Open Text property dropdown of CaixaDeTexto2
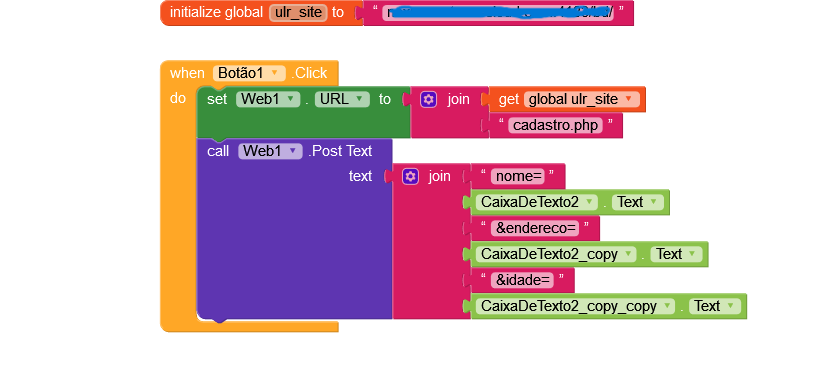825x378 pixels. 638,203
